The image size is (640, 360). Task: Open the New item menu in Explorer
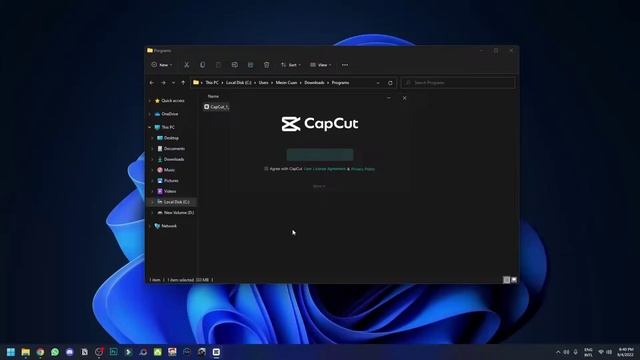point(162,65)
